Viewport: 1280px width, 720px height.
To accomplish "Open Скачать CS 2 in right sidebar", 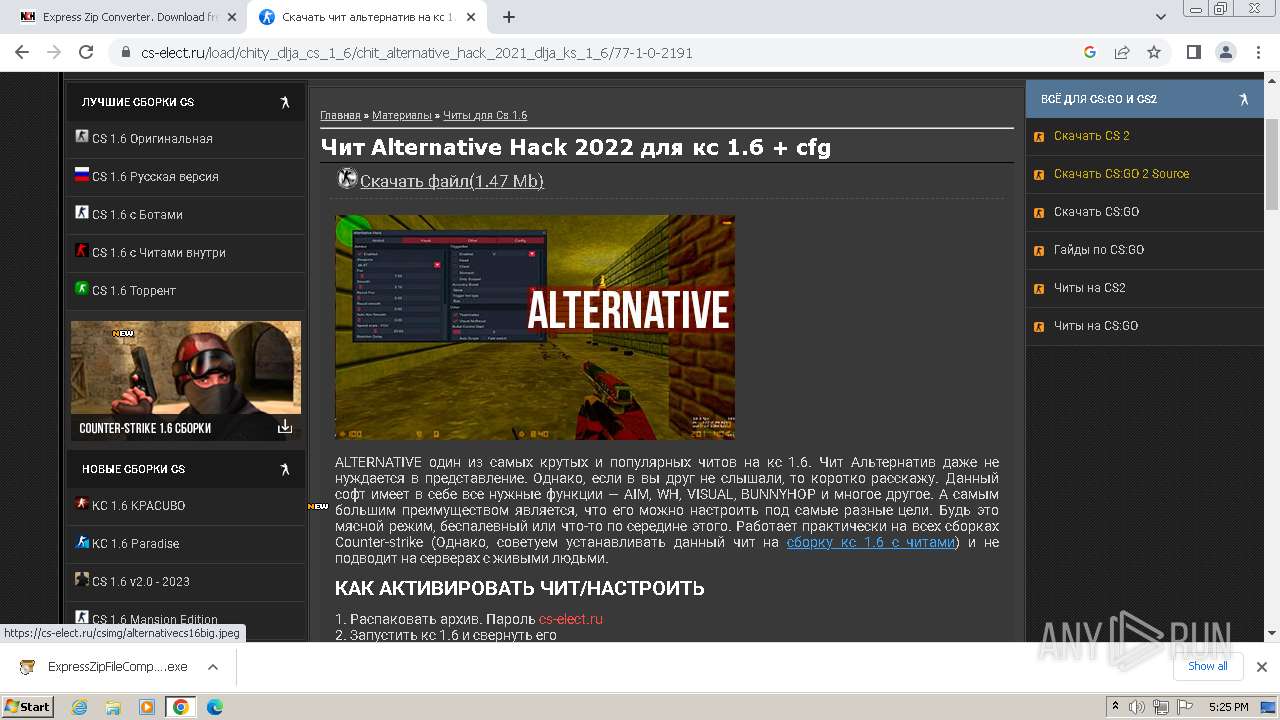I will (x=1092, y=136).
